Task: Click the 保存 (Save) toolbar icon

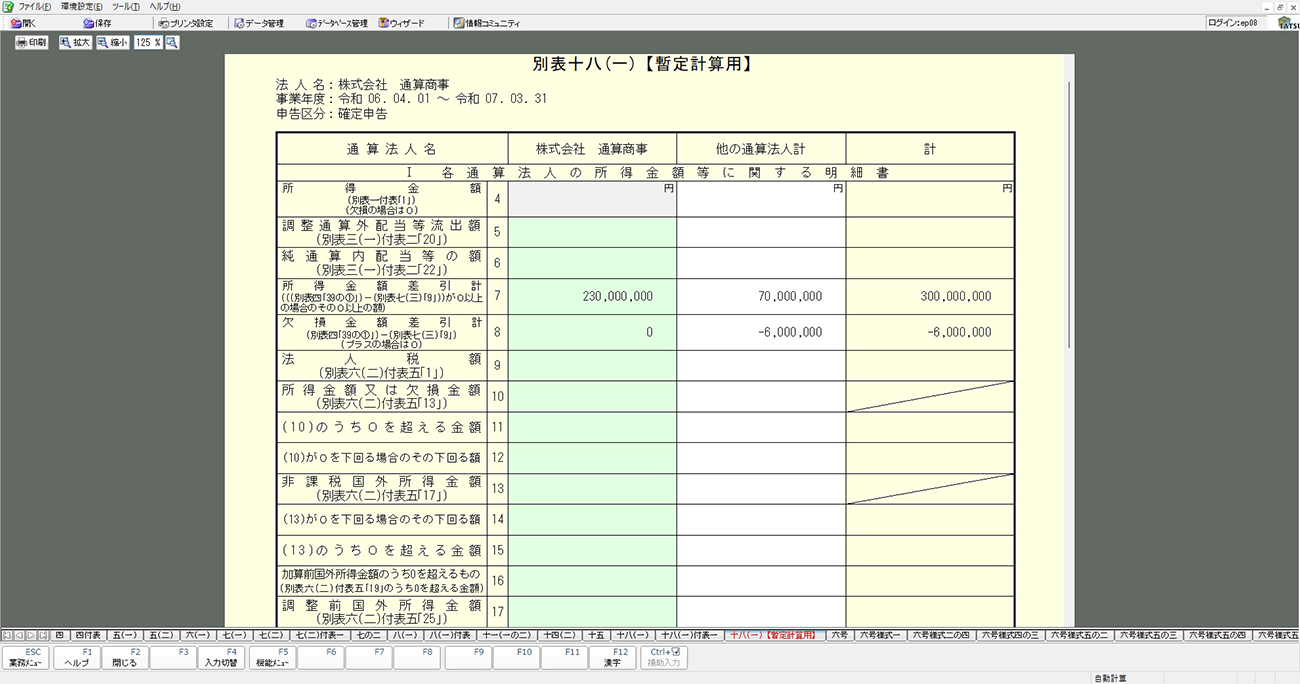Action: 96,23
